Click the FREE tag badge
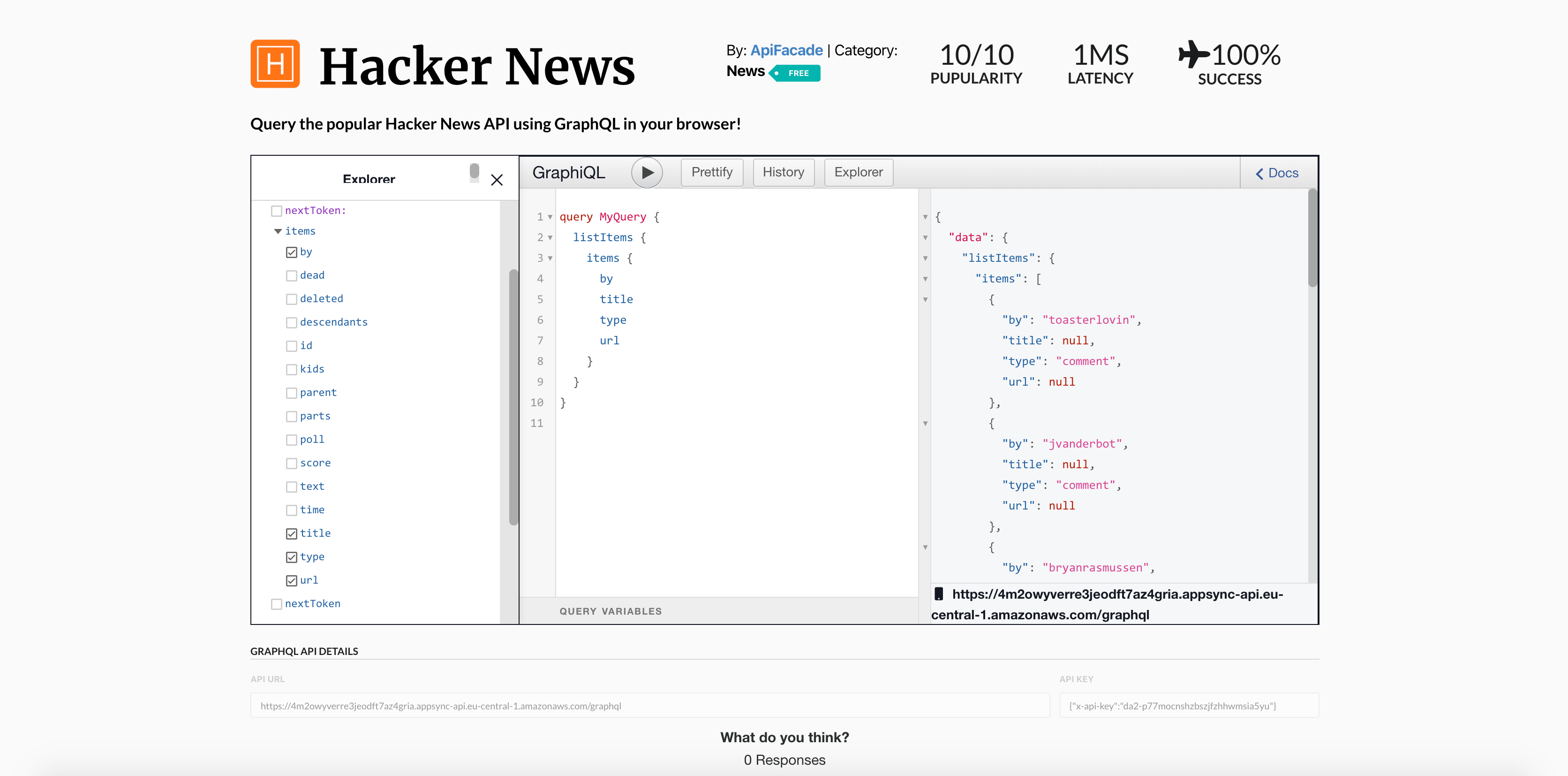Screen dimensions: 1568x776 point(795,73)
